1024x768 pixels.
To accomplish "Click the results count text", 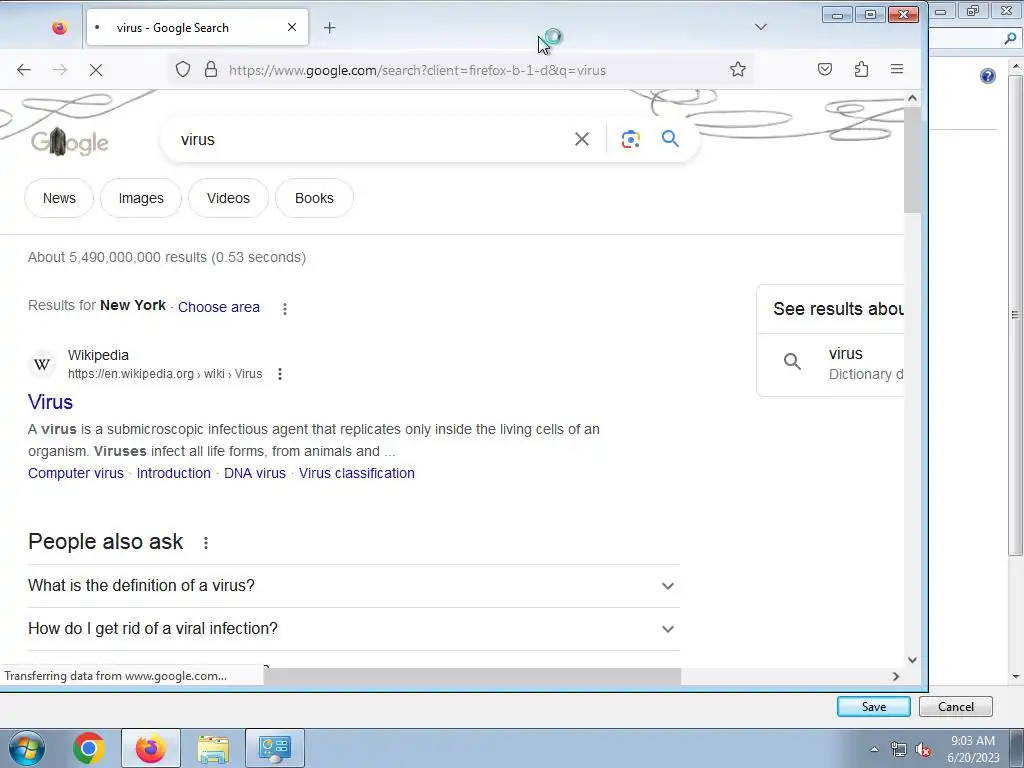I will click(167, 257).
